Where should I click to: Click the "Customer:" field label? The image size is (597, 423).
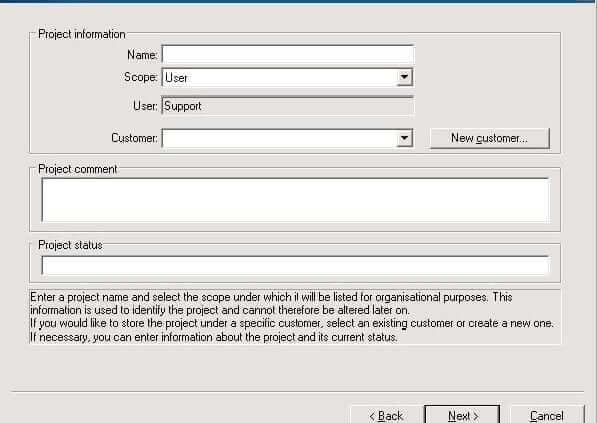[x=134, y=138]
